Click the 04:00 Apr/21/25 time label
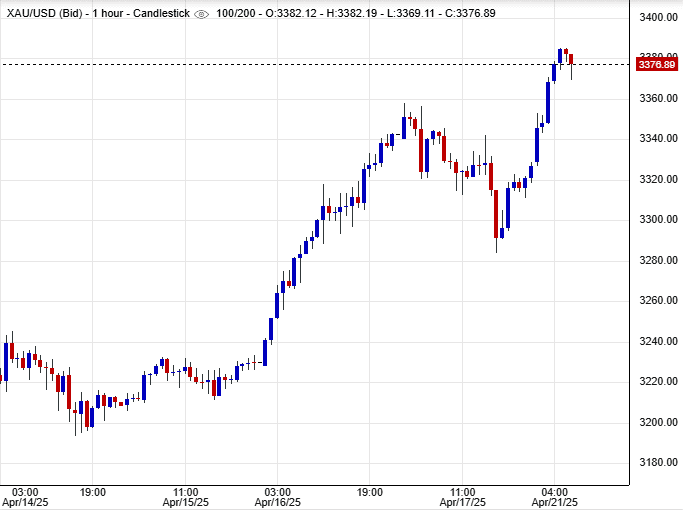The height and width of the screenshot is (510, 683). [555, 497]
